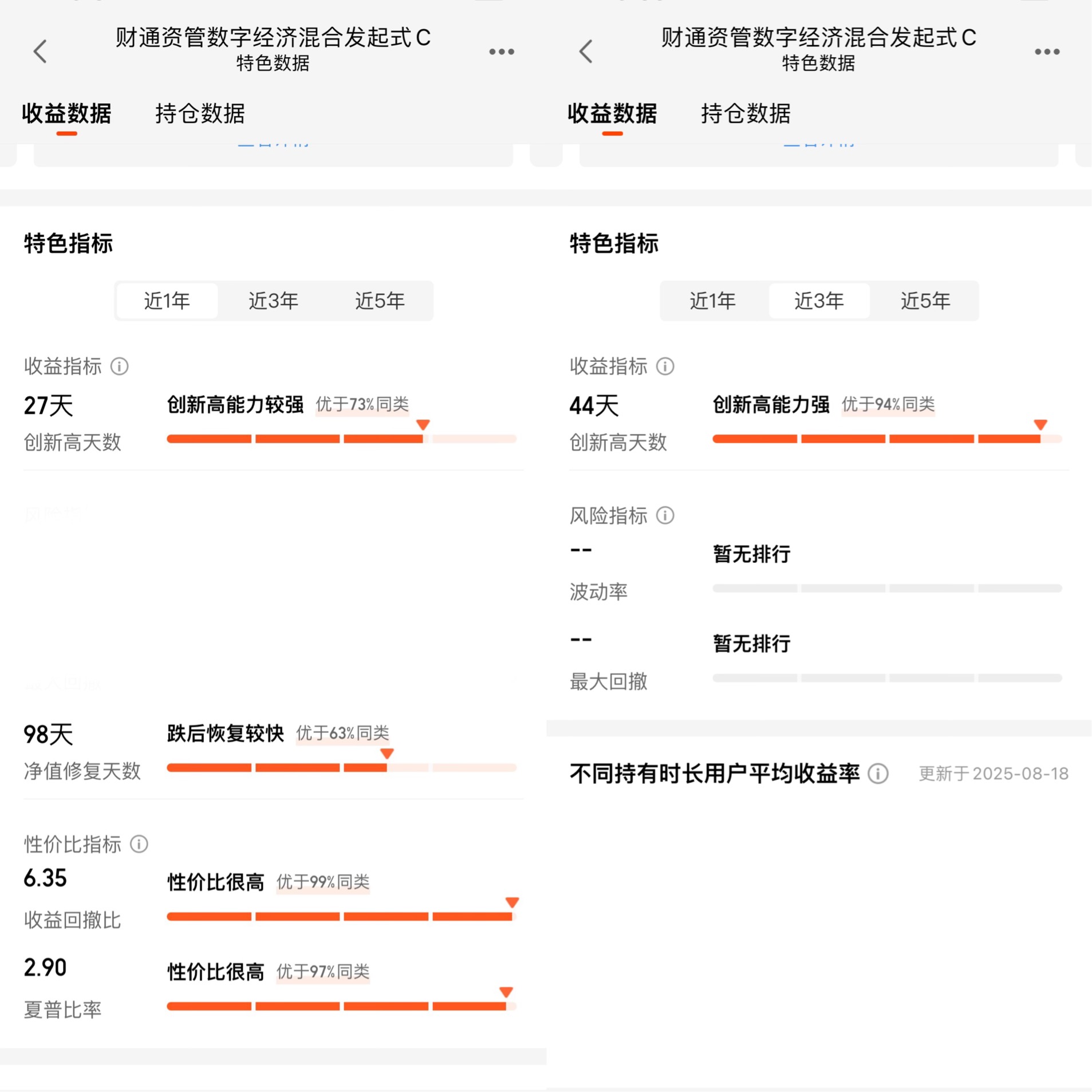The height and width of the screenshot is (1092, 1092).
Task: Tap the 44天 value
Action: pyautogui.click(x=594, y=405)
